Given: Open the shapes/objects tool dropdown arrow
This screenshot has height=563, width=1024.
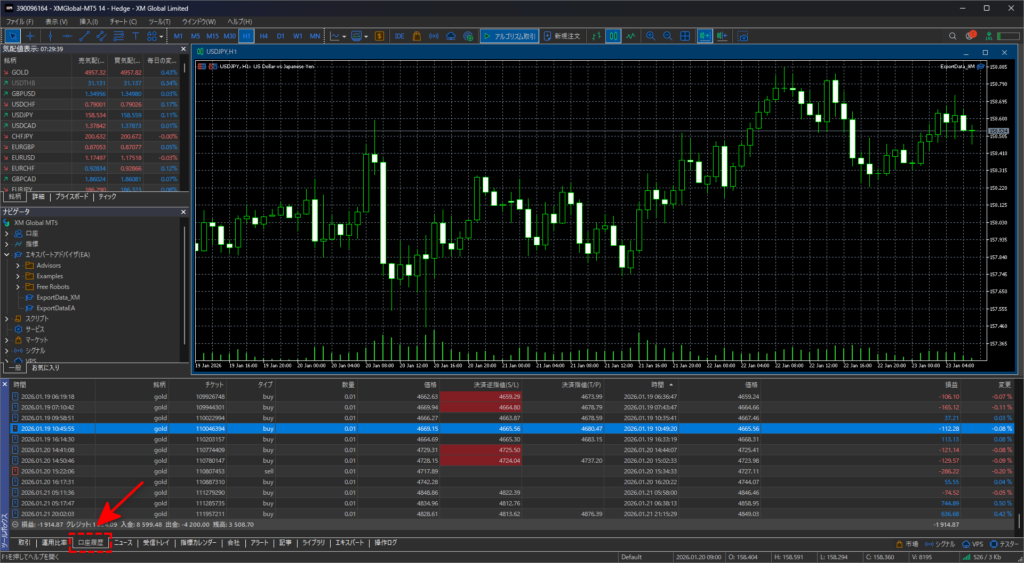Looking at the screenshot, I should (160, 35).
